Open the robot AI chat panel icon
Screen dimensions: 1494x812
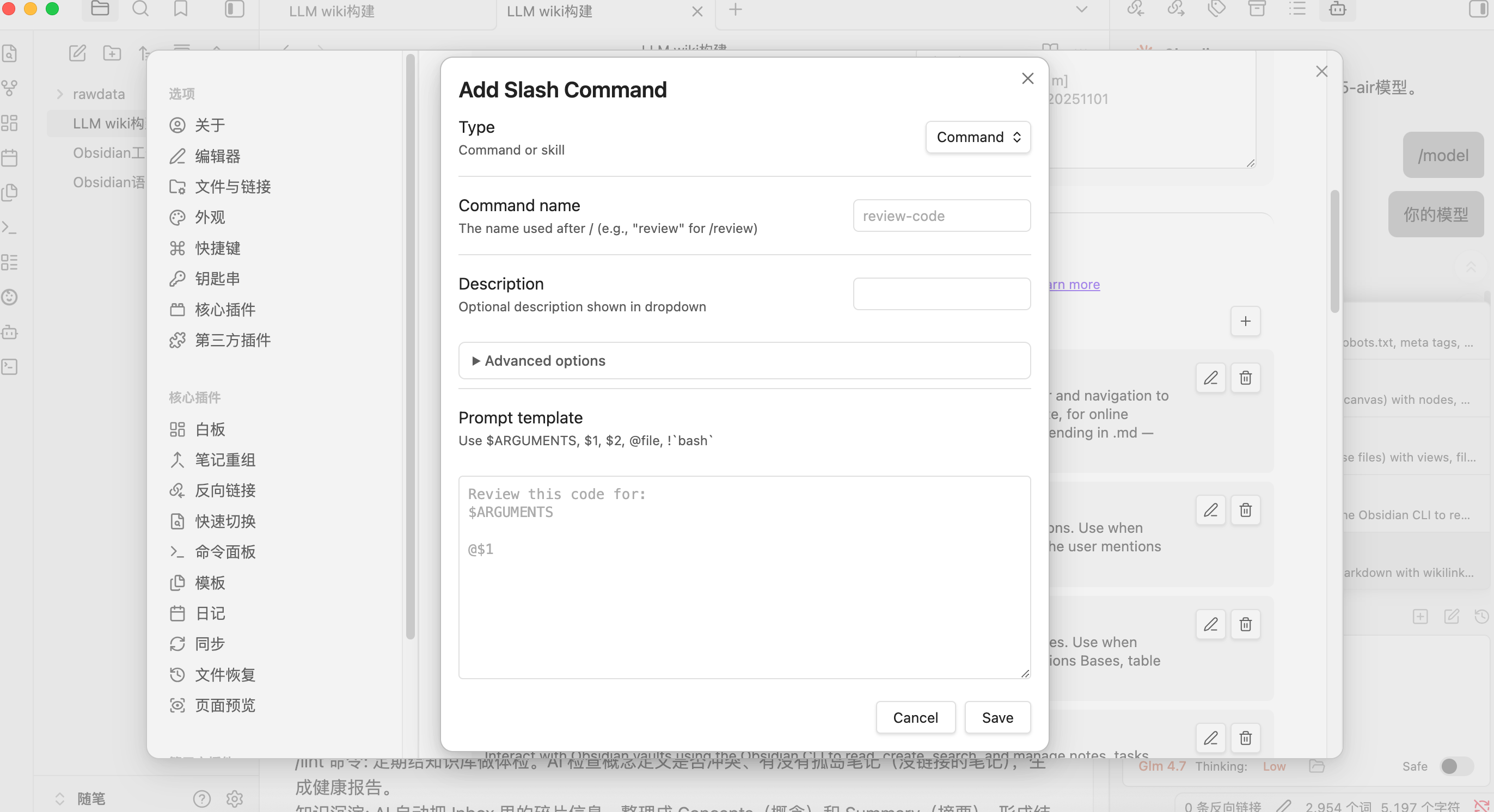pos(1337,9)
